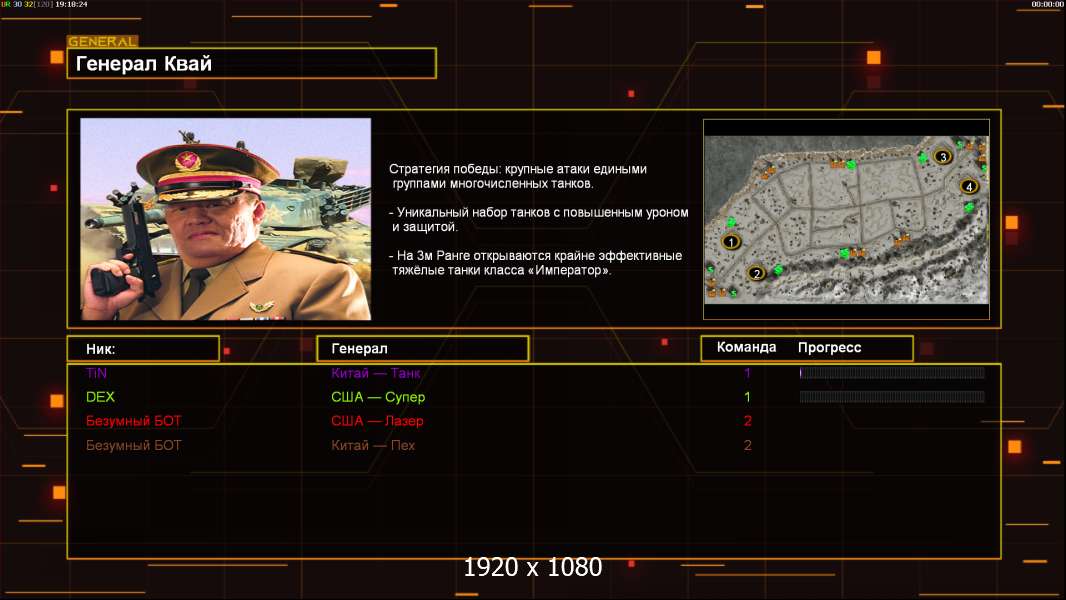Click the supply icon right of position 2
Viewport: 1066px width, 600px height.
(777, 271)
